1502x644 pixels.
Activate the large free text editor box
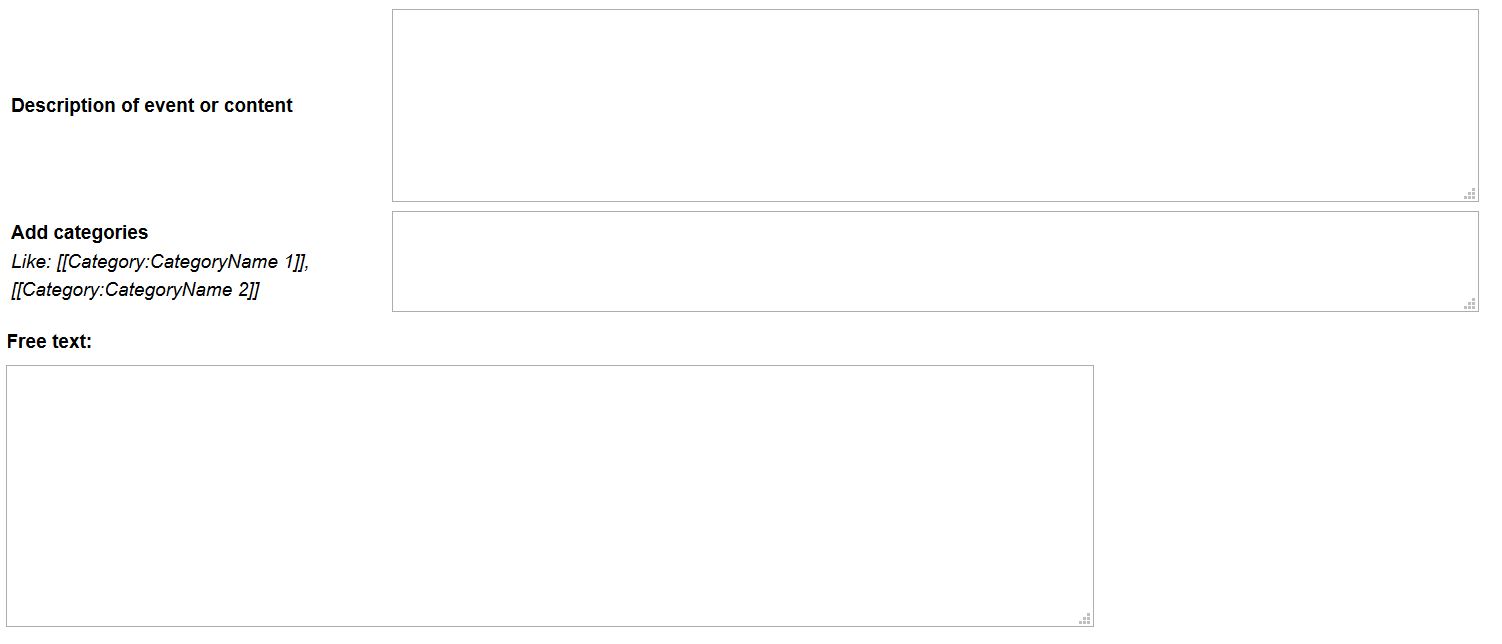pyautogui.click(x=549, y=495)
